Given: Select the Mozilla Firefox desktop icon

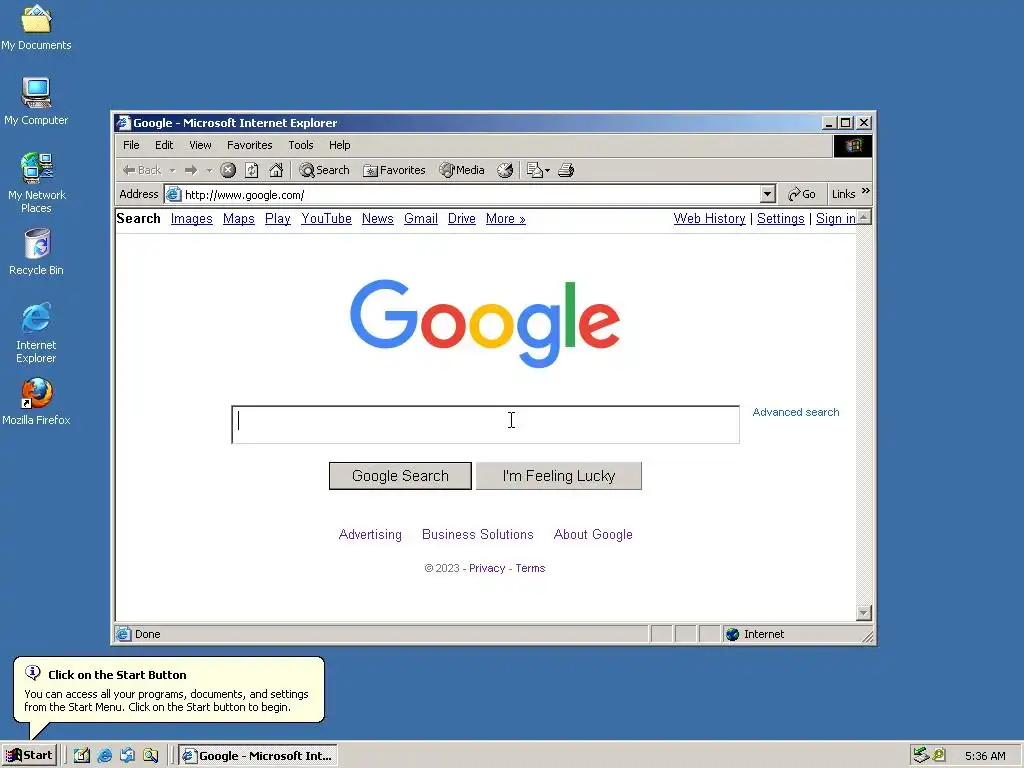Looking at the screenshot, I should (x=37, y=401).
